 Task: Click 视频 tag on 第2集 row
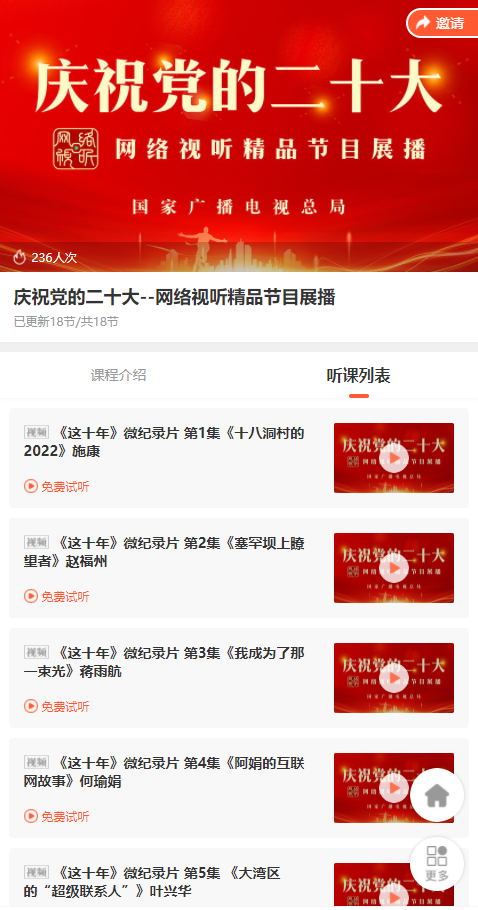coord(36,542)
